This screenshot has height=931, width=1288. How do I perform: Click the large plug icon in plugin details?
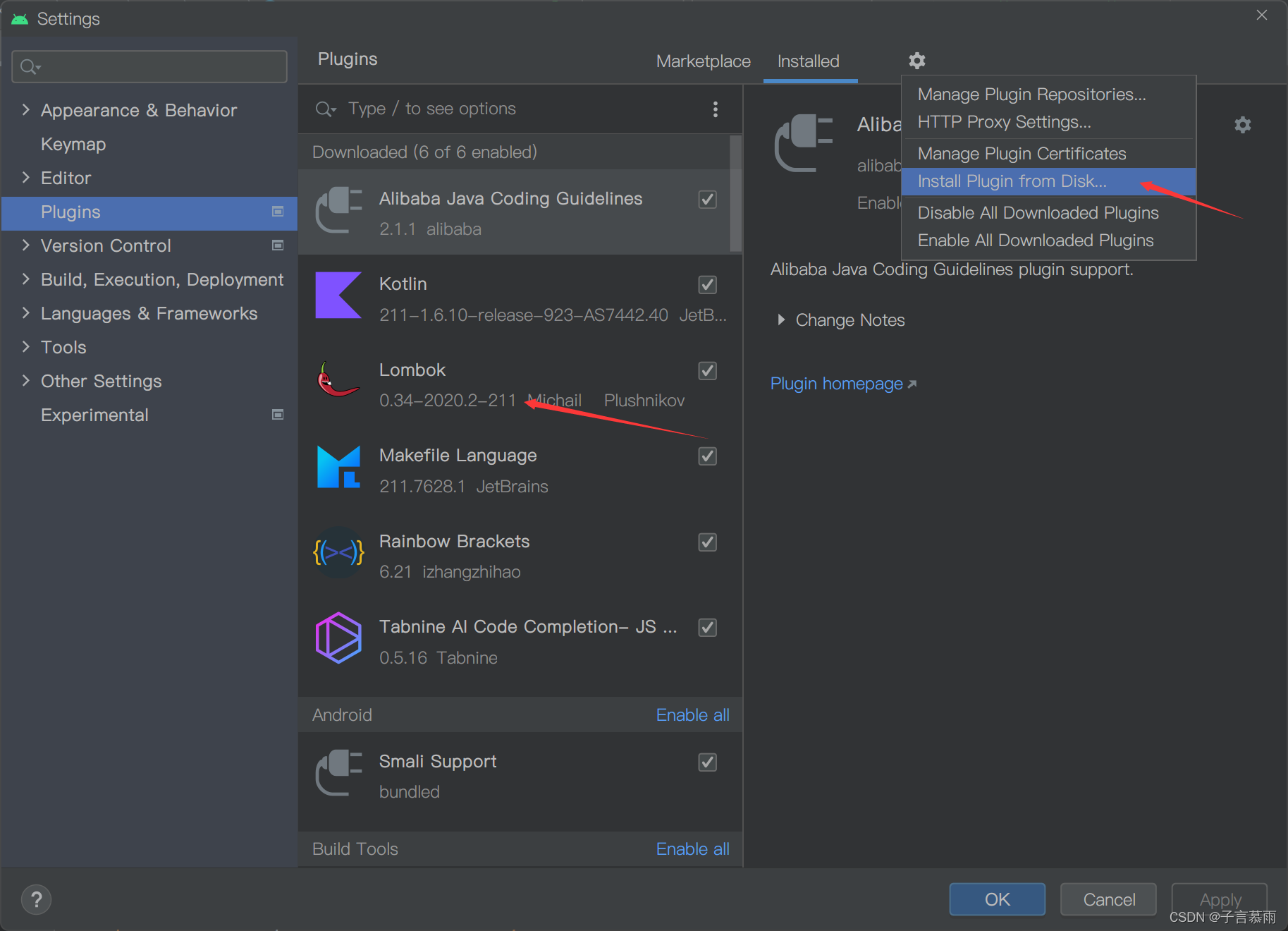(x=804, y=143)
